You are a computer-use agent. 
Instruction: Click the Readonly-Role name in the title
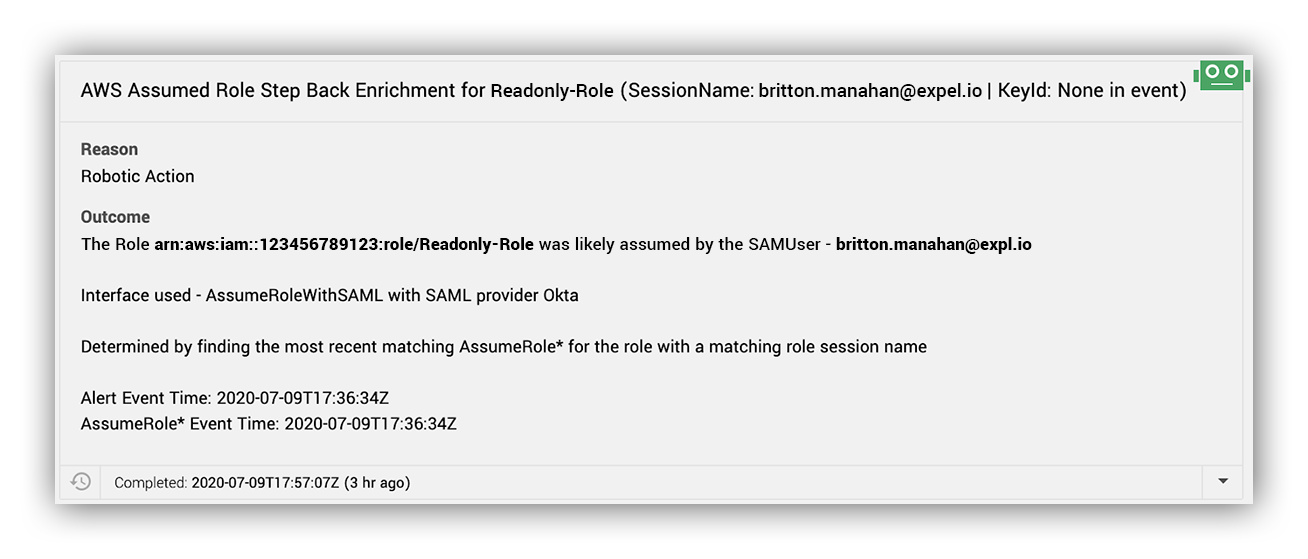[x=552, y=91]
